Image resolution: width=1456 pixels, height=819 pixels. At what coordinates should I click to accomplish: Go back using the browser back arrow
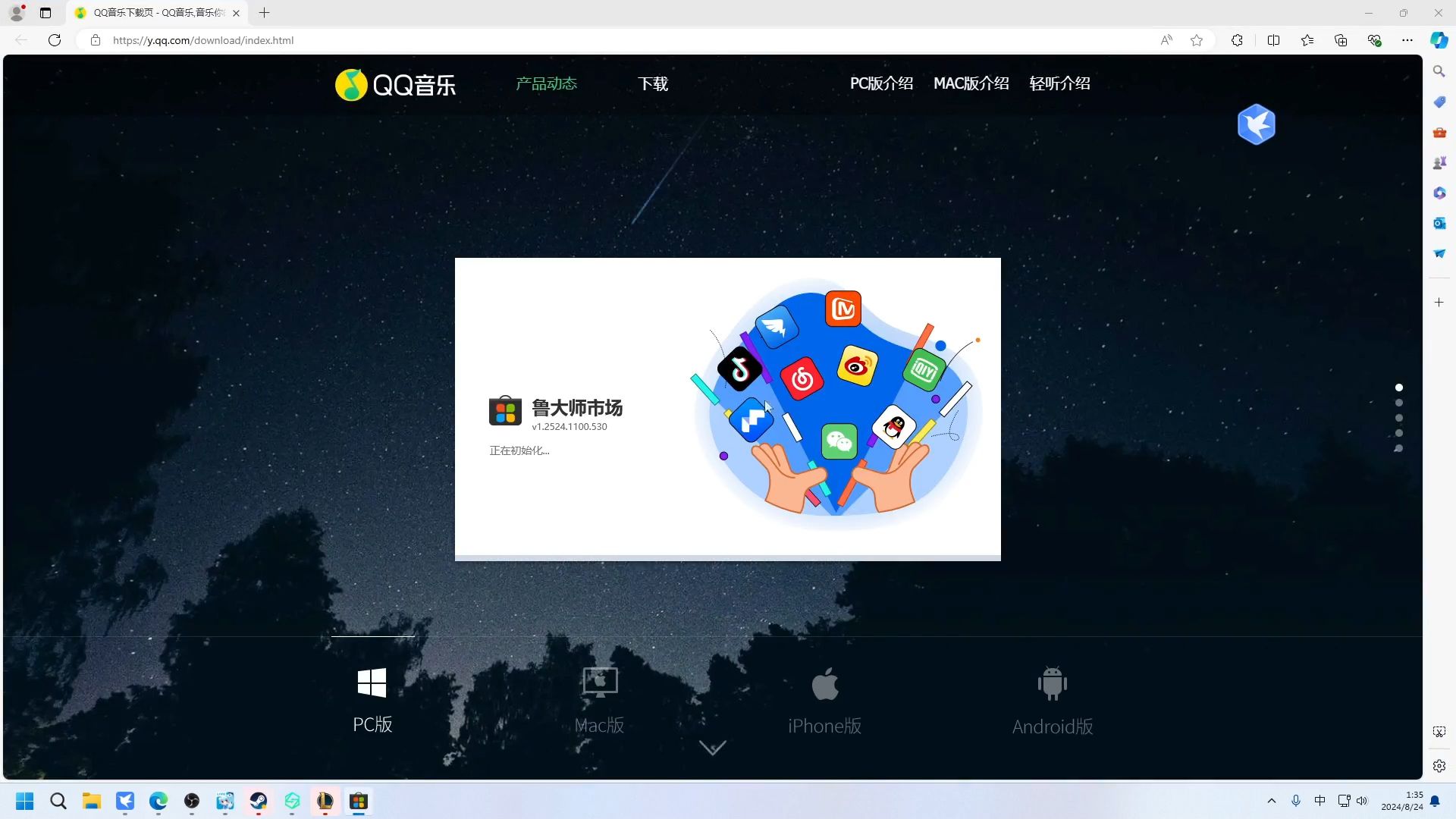pyautogui.click(x=21, y=40)
